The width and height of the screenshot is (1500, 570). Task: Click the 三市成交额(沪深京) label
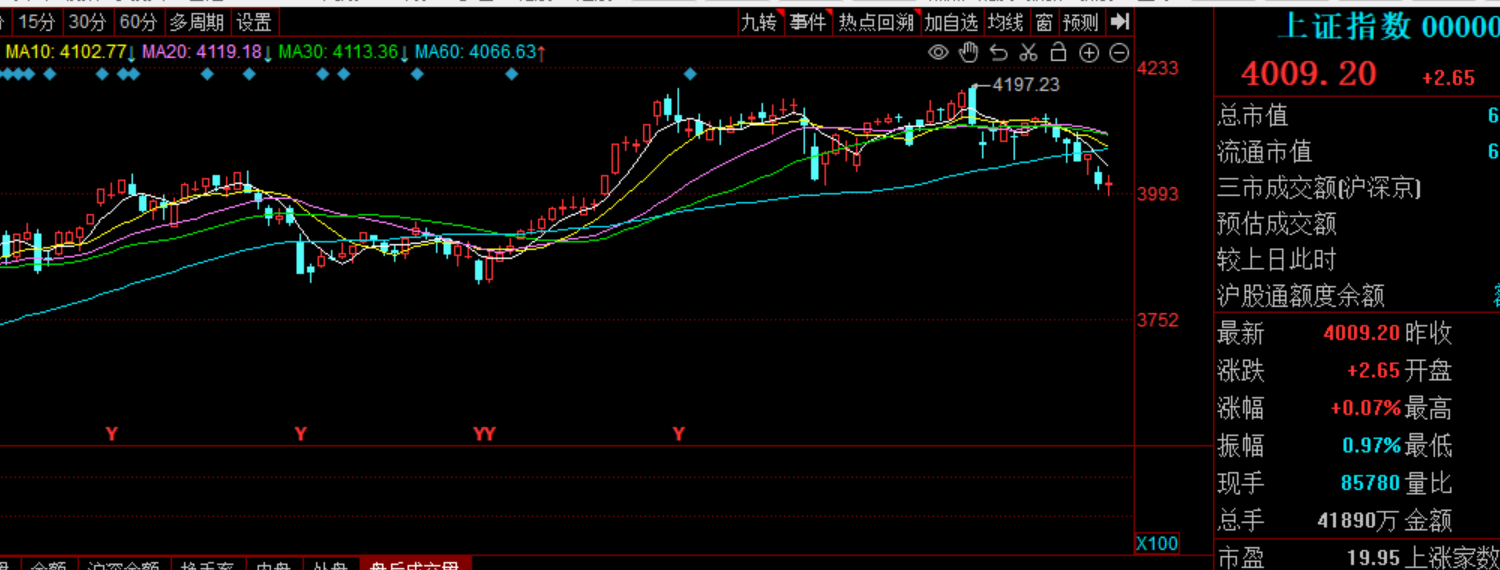(x=1318, y=188)
